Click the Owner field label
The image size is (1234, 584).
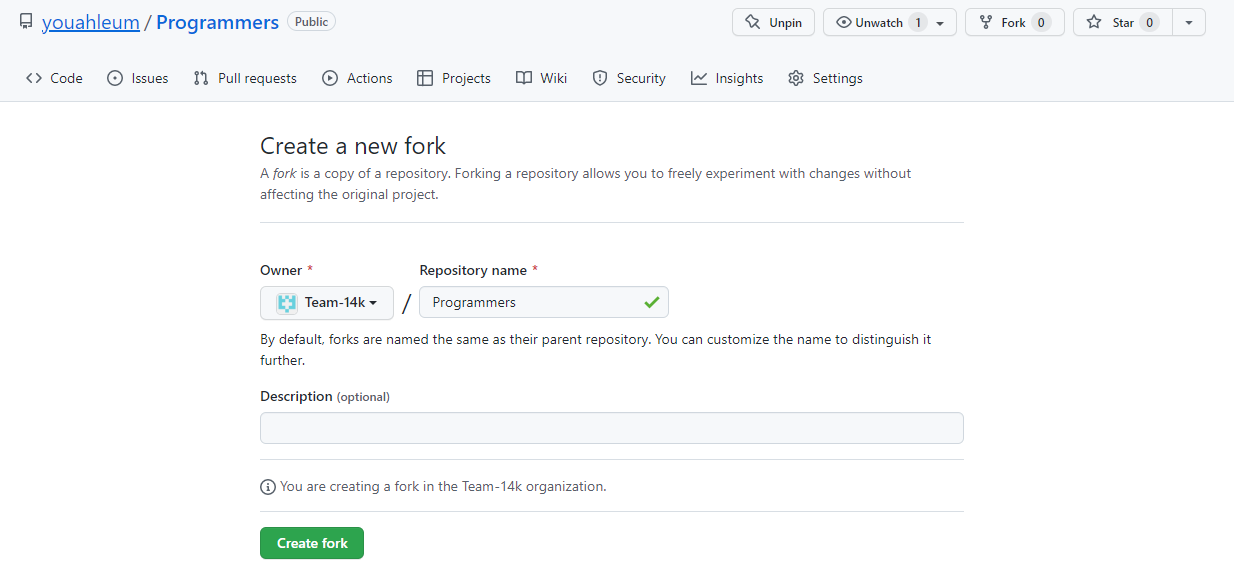[287, 270]
